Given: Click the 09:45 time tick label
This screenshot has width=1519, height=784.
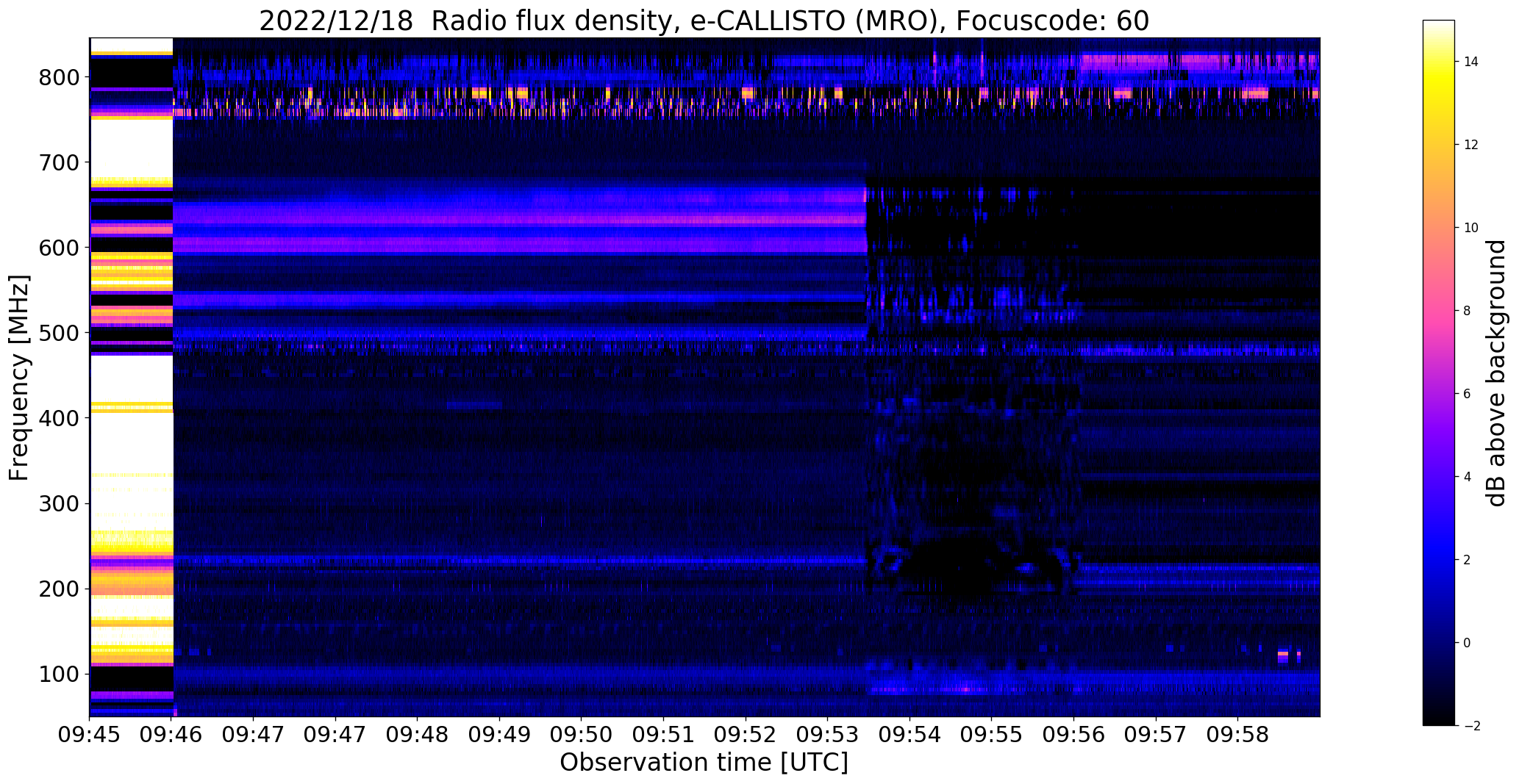Looking at the screenshot, I should point(90,736).
